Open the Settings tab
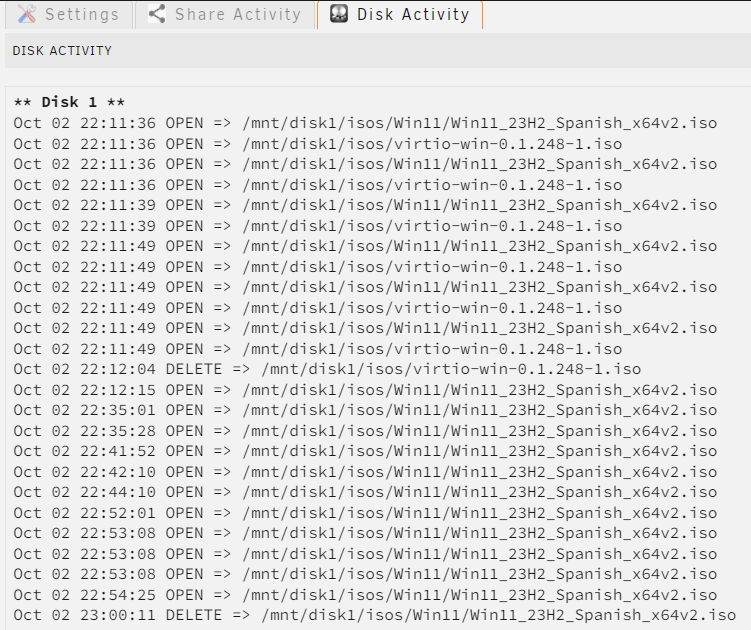The height and width of the screenshot is (630, 751). [69, 14]
